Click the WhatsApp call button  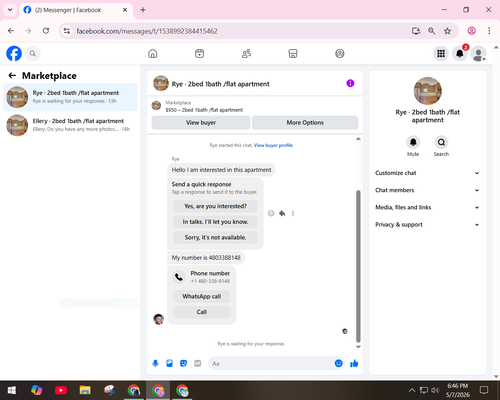click(x=202, y=296)
